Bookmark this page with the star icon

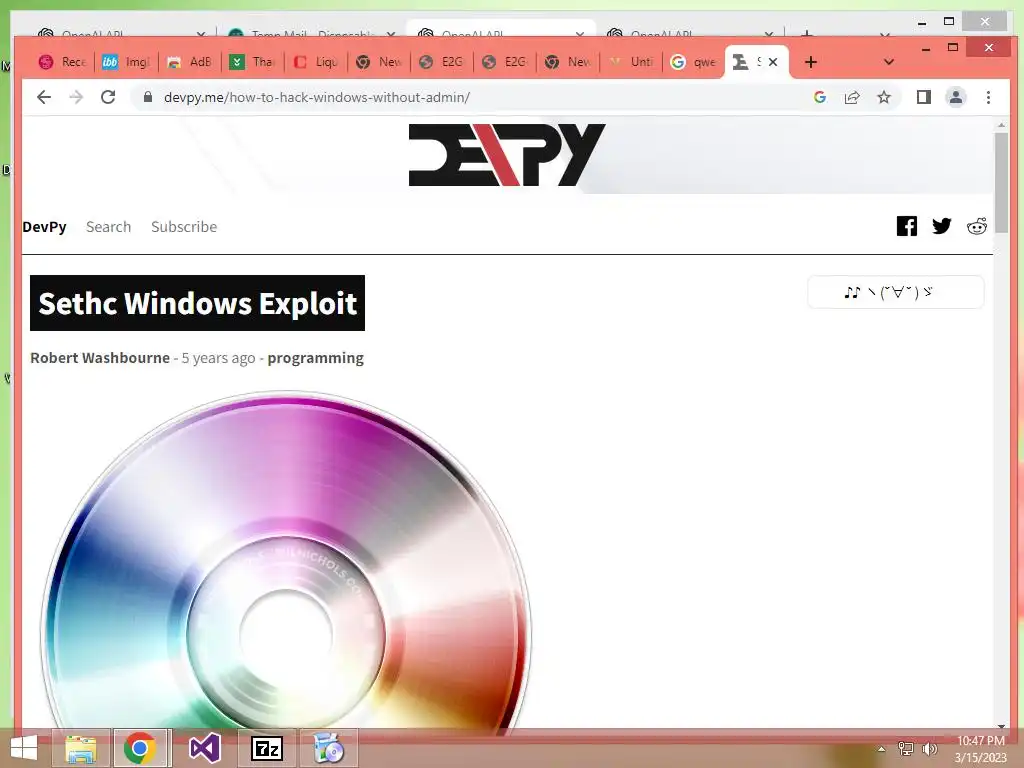(884, 97)
